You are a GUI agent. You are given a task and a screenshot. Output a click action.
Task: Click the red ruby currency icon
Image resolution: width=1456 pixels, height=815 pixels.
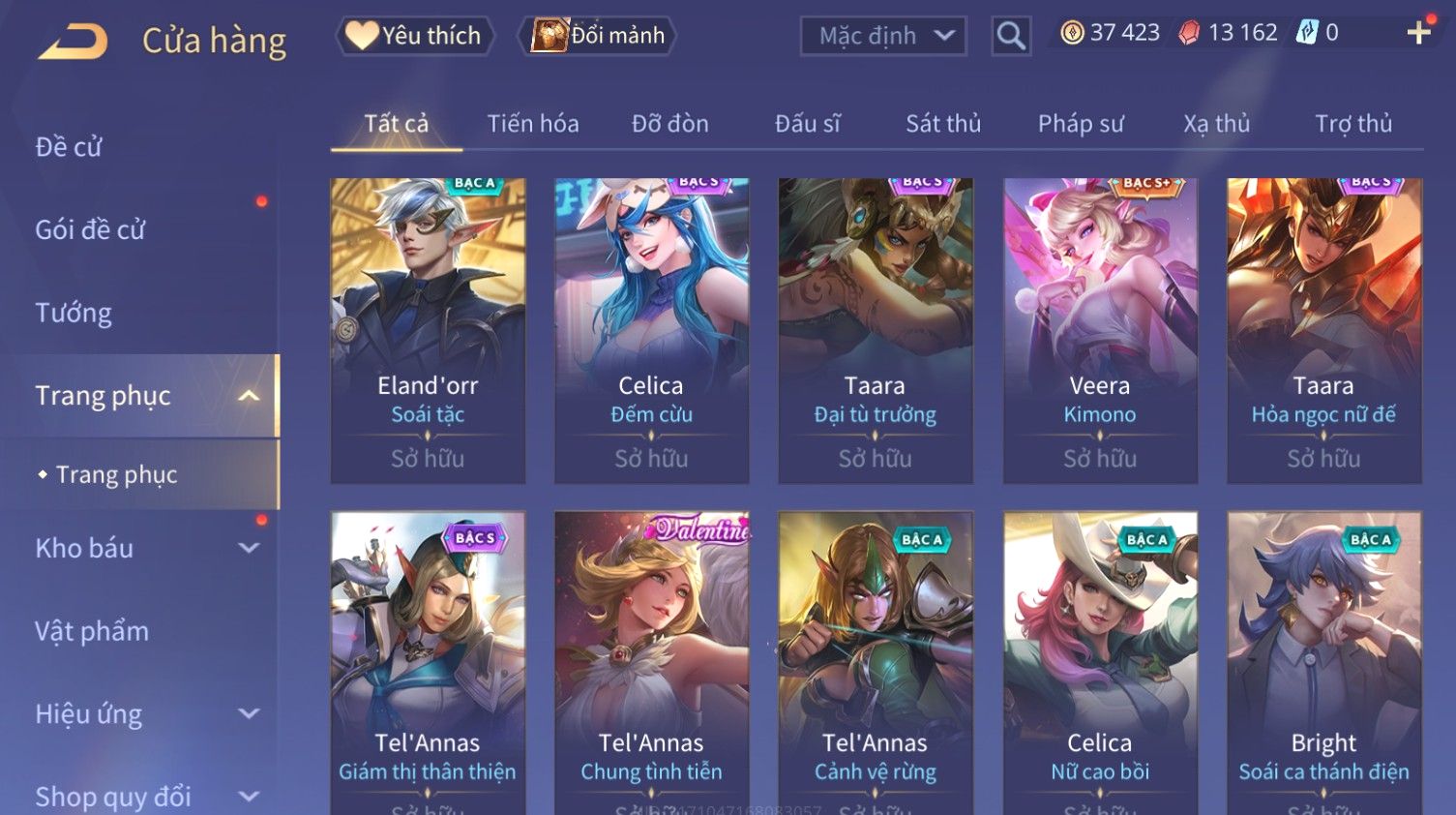coord(1189,33)
